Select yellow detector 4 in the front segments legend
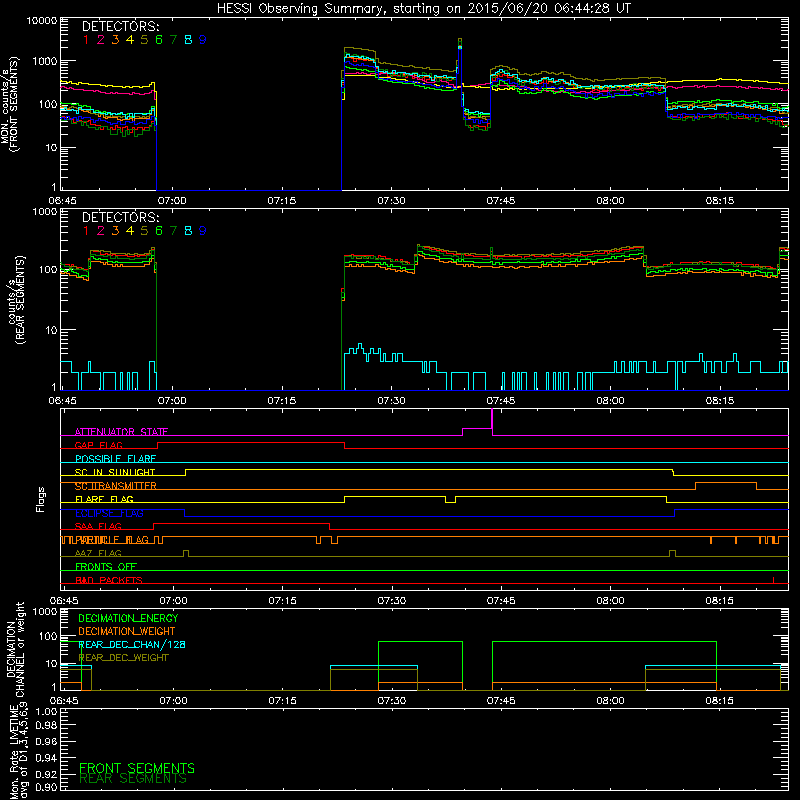 tap(130, 40)
